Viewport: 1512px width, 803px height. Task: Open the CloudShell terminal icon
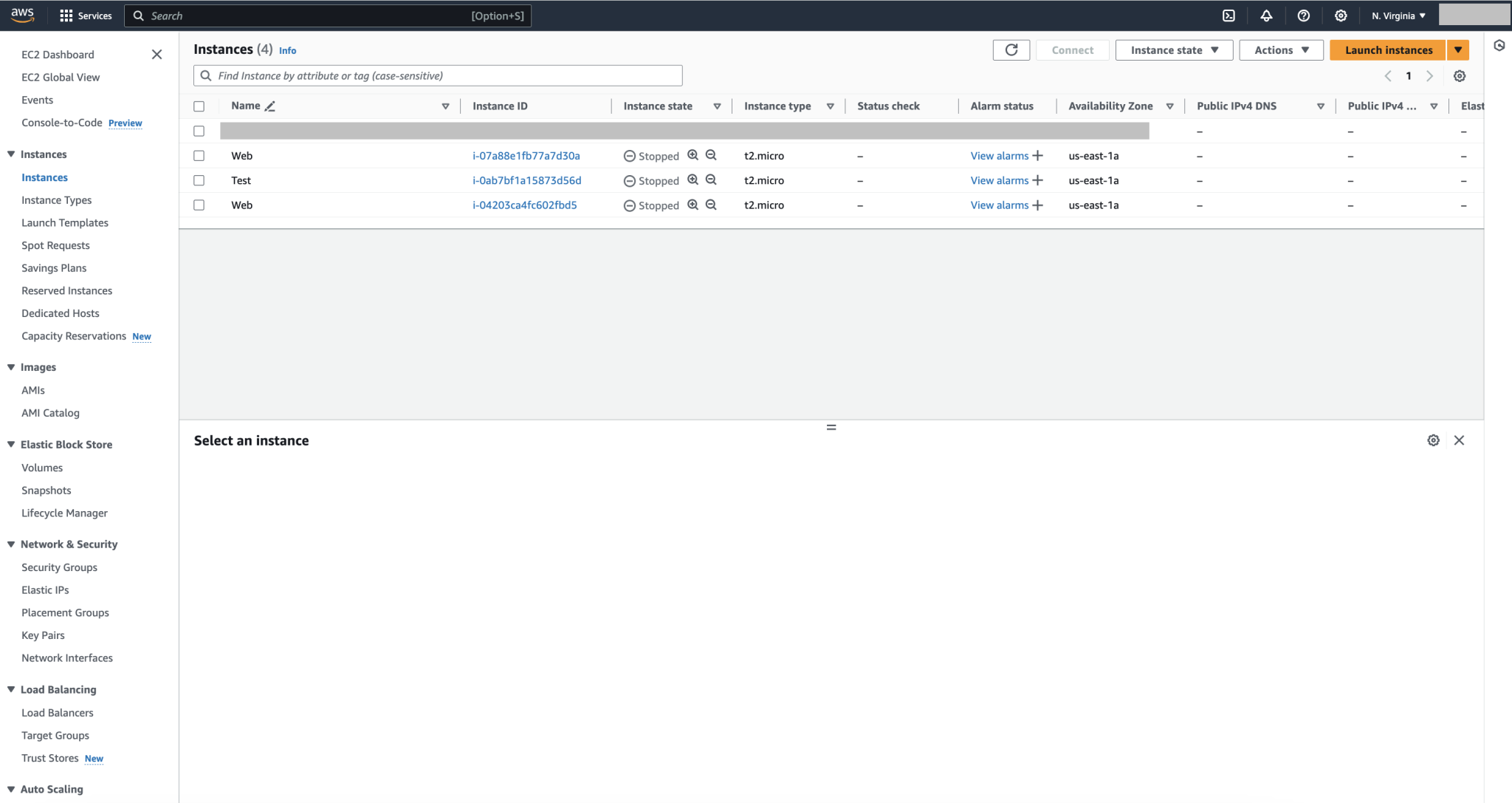coord(1228,15)
